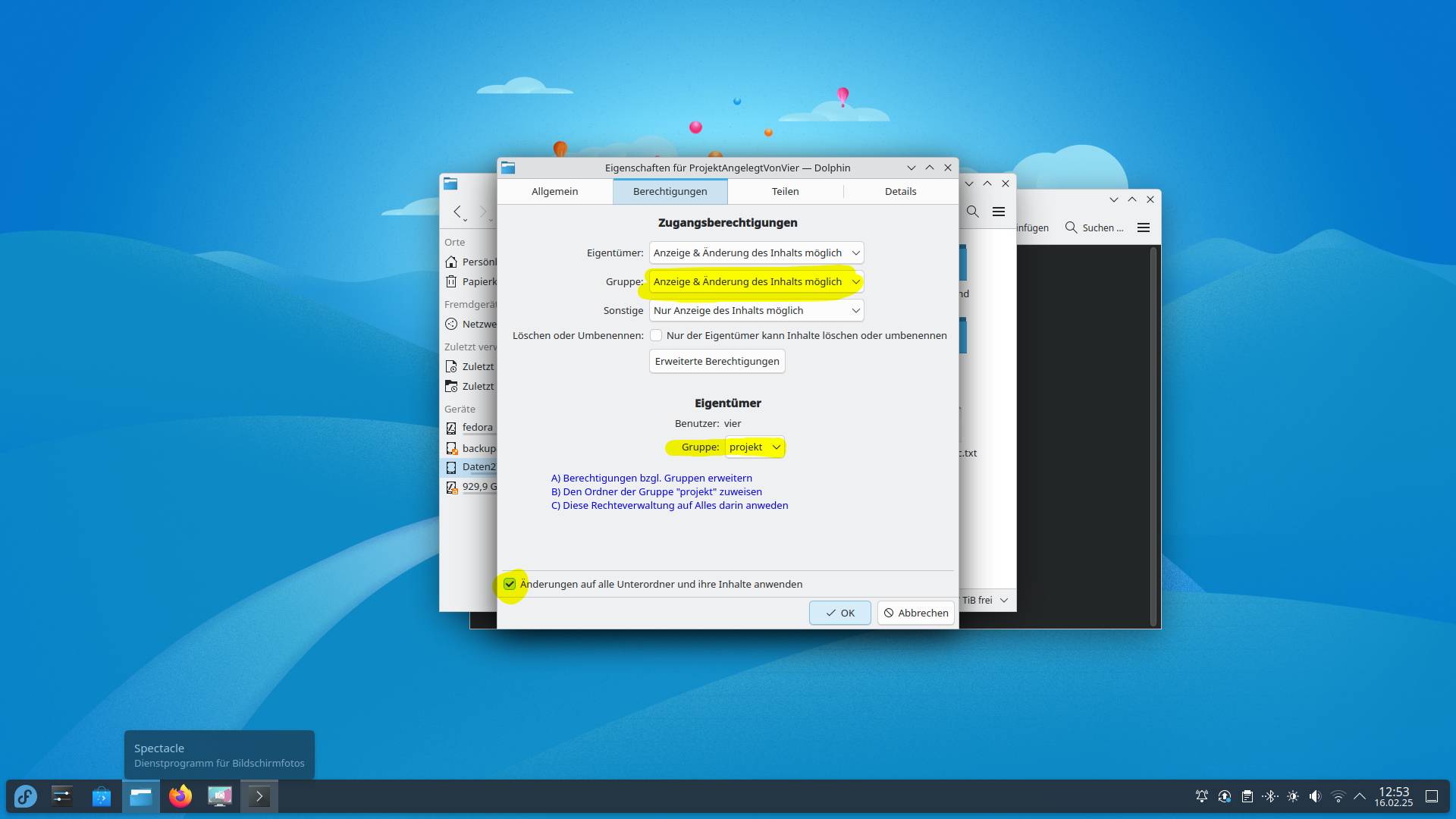Confirm with the OK button
This screenshot has width=1456, height=819.
click(839, 613)
